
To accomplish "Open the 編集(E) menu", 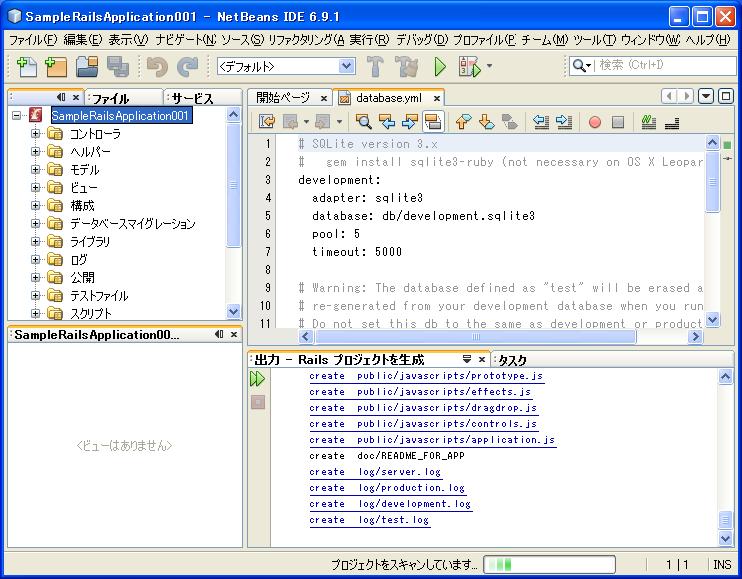I will pos(82,40).
